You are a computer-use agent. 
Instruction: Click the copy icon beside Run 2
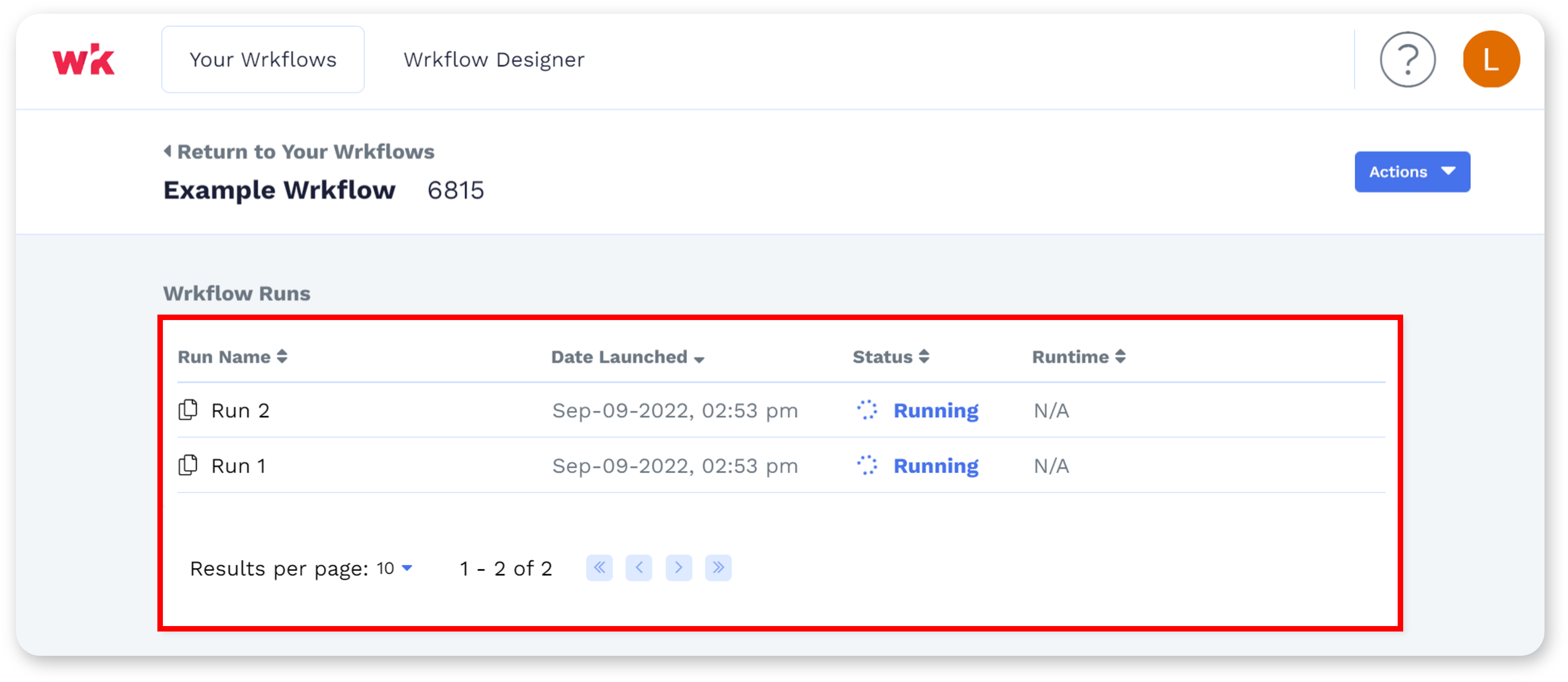click(188, 410)
